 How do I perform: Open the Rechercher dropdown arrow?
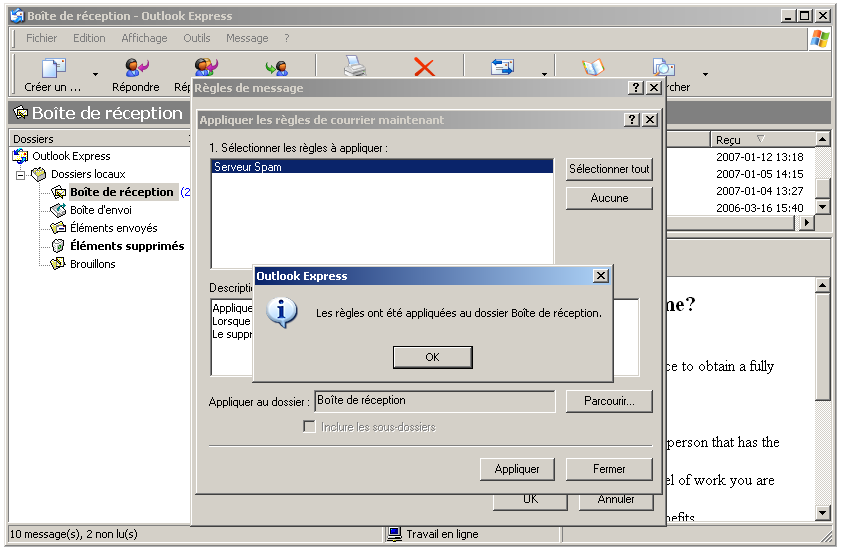click(x=705, y=74)
